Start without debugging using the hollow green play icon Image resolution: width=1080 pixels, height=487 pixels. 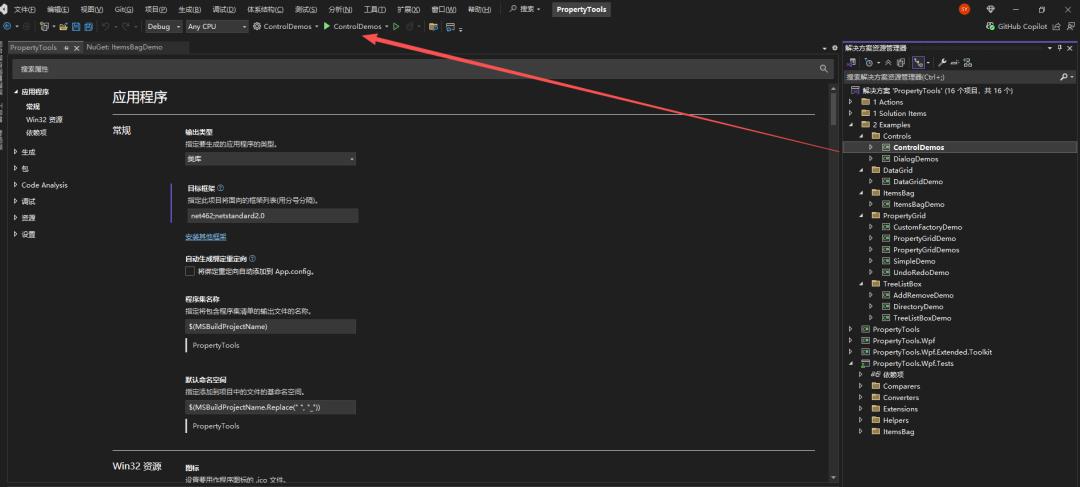[x=396, y=26]
